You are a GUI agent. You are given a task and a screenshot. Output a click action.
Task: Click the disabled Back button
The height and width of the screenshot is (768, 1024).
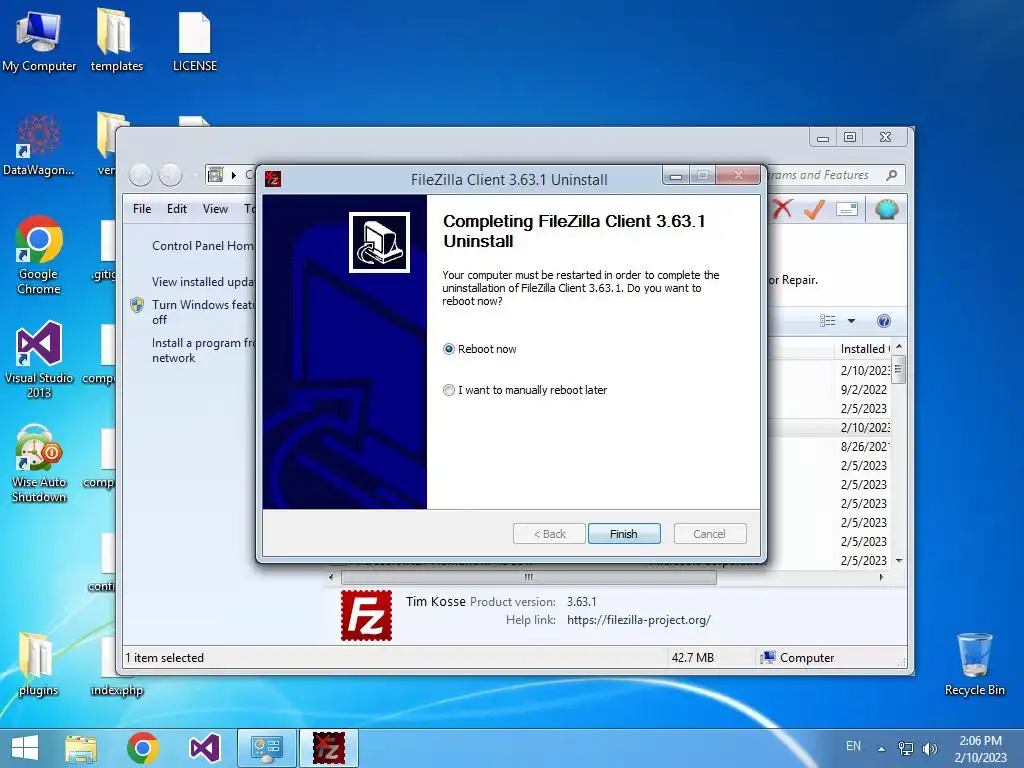pyautogui.click(x=549, y=534)
